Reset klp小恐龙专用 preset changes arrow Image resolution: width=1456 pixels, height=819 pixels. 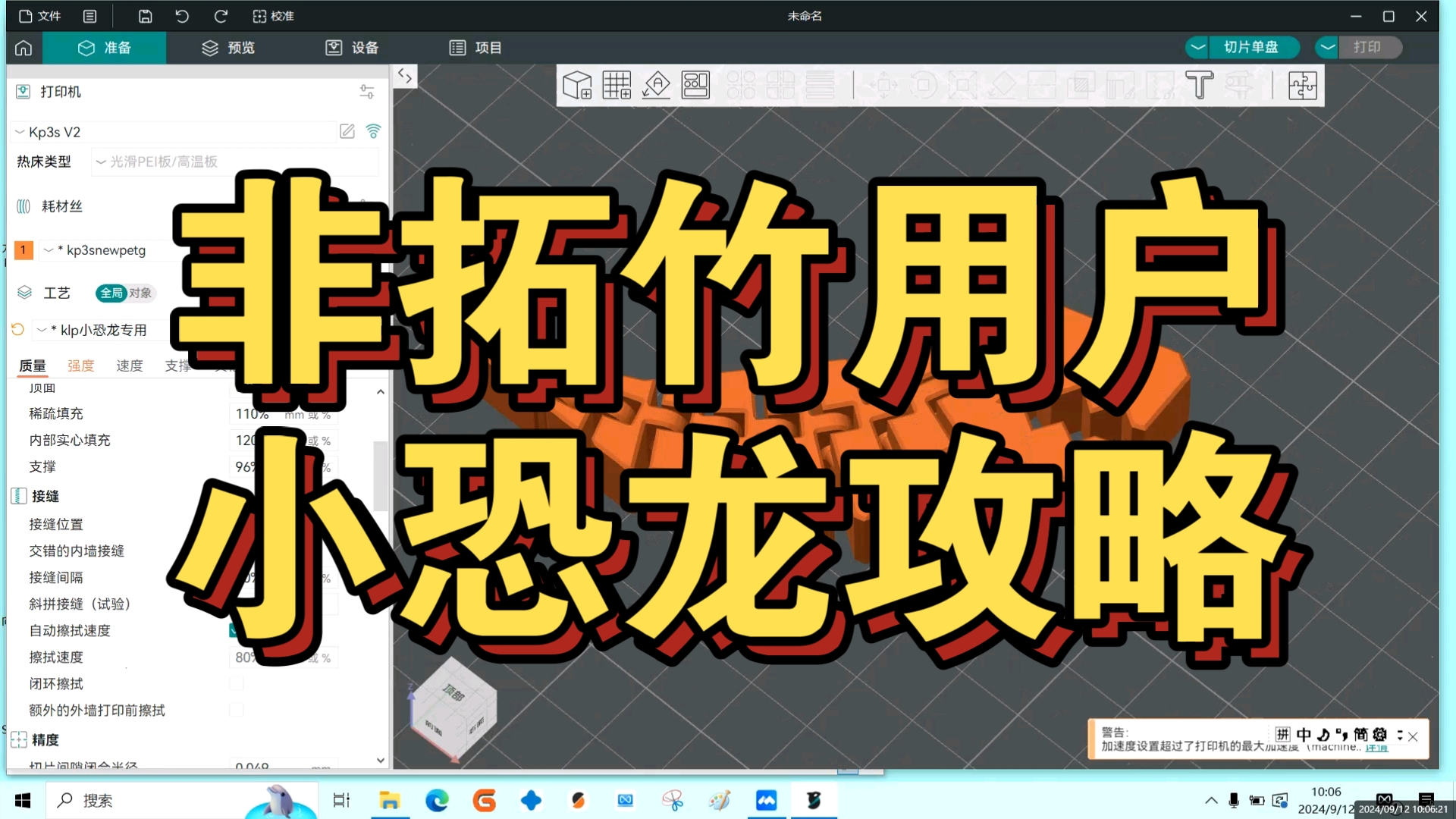pyautogui.click(x=17, y=329)
